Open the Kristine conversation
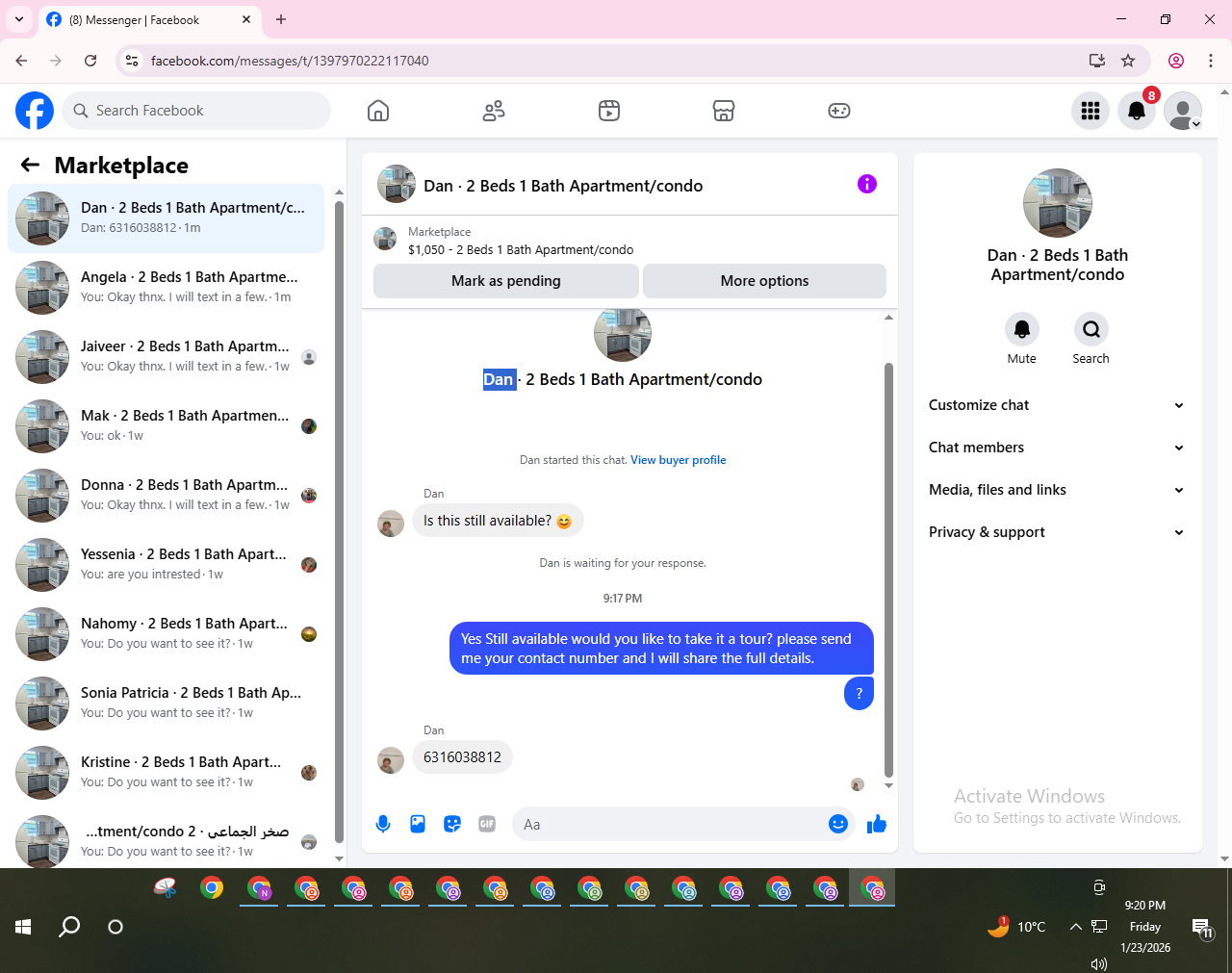Viewport: 1232px width, 973px height. tap(167, 773)
